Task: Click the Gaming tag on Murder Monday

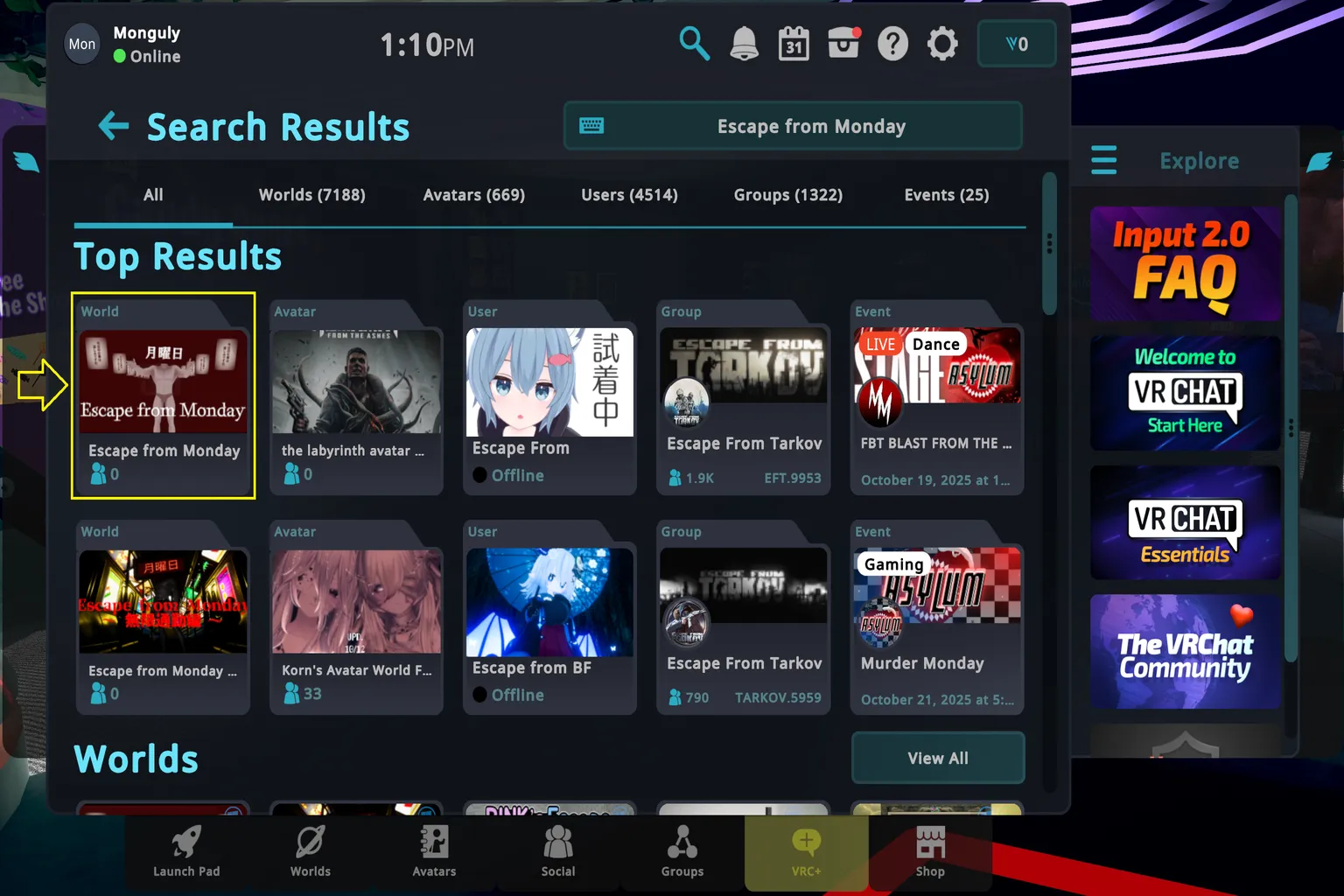Action: 893,564
